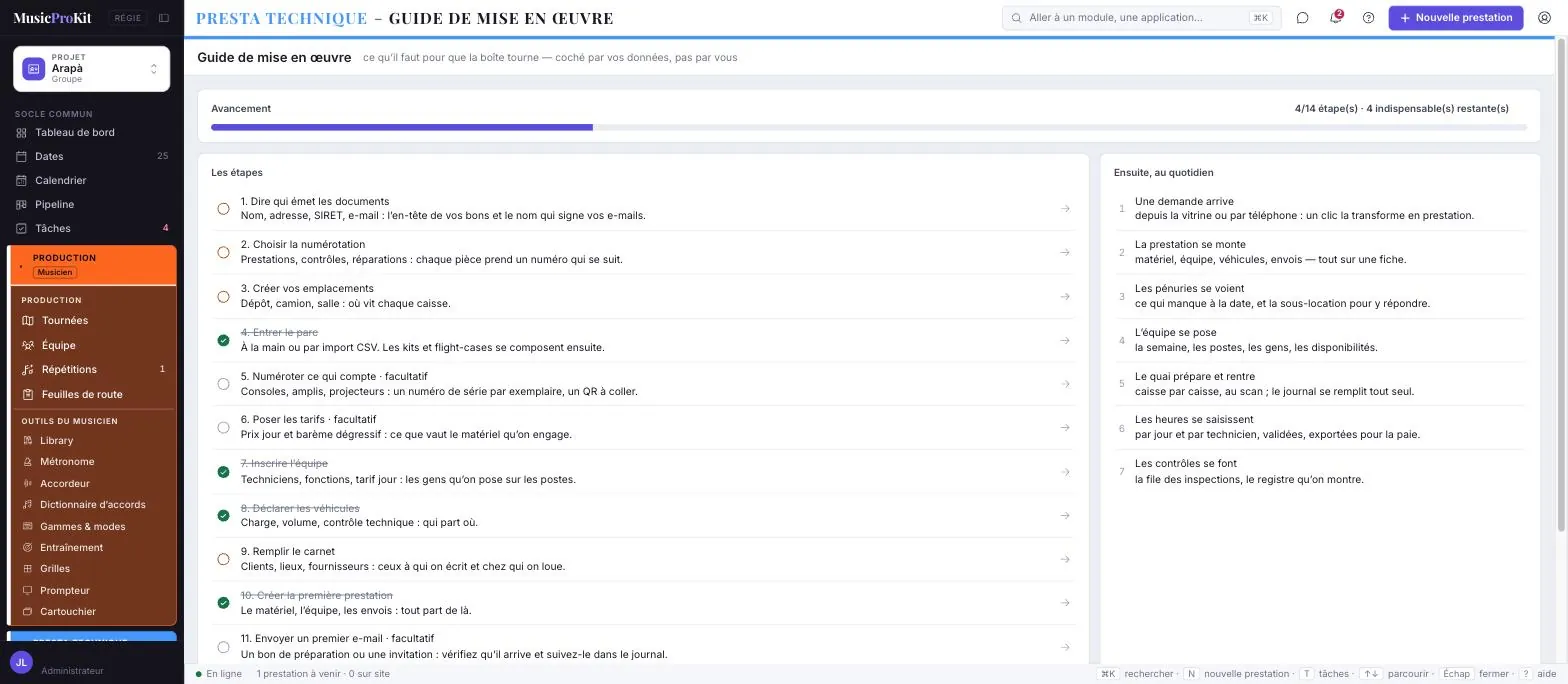
Task: Click the vertical scrollbar on the right
Action: click(1562, 285)
